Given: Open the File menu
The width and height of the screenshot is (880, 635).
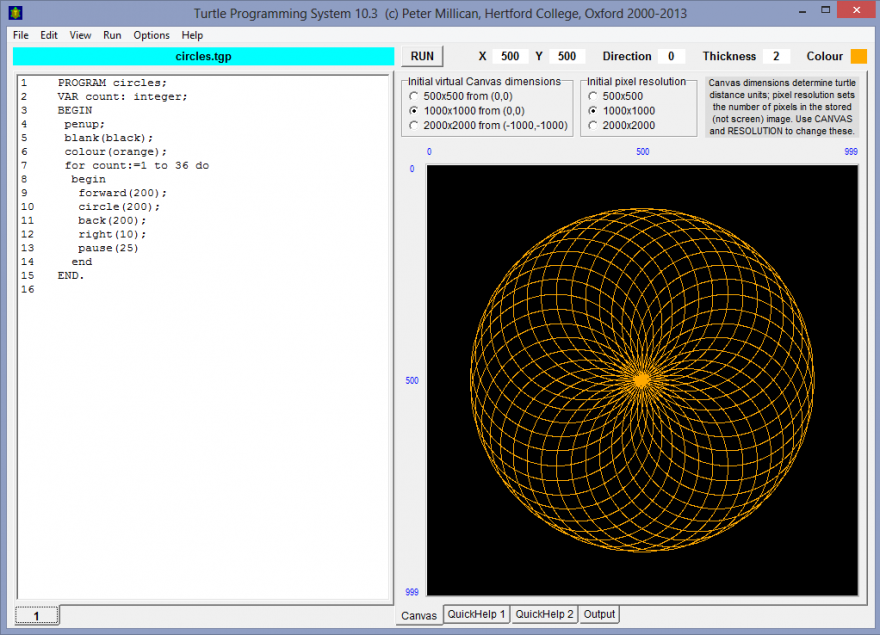Looking at the screenshot, I should [x=21, y=35].
